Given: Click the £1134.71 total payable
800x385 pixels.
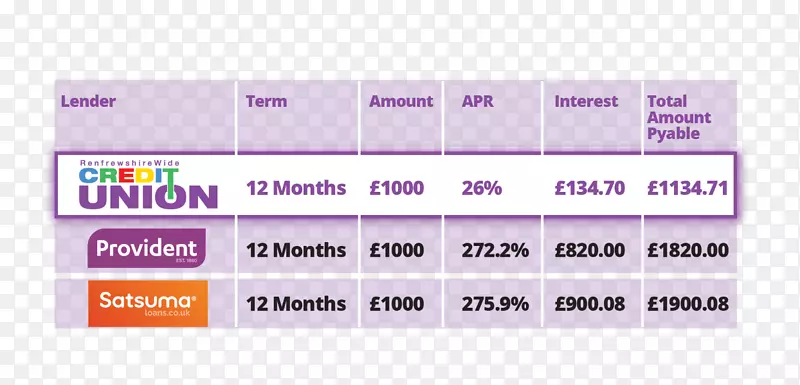Looking at the screenshot, I should (x=687, y=188).
